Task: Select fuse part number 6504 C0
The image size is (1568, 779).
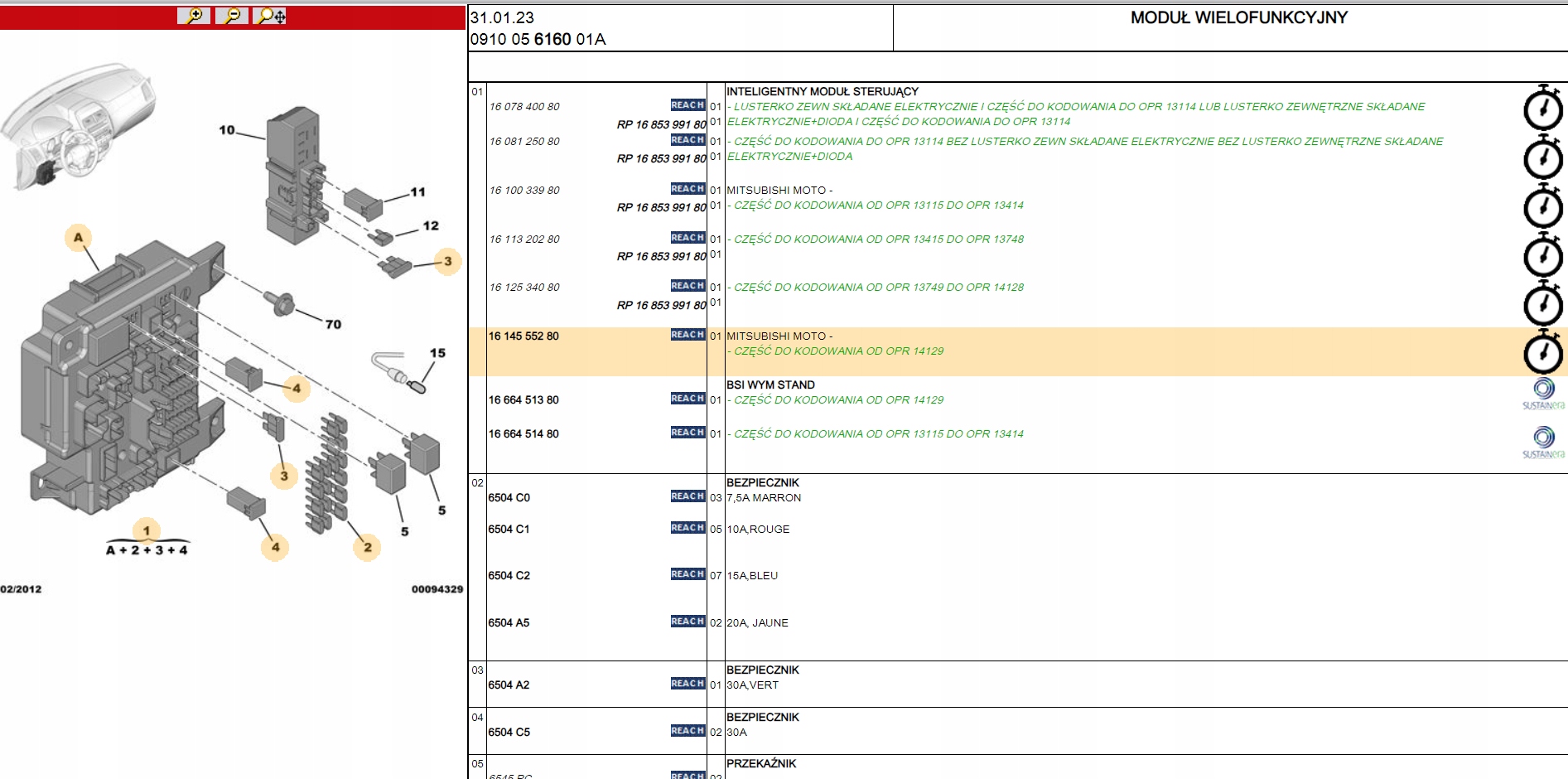Action: (x=509, y=498)
